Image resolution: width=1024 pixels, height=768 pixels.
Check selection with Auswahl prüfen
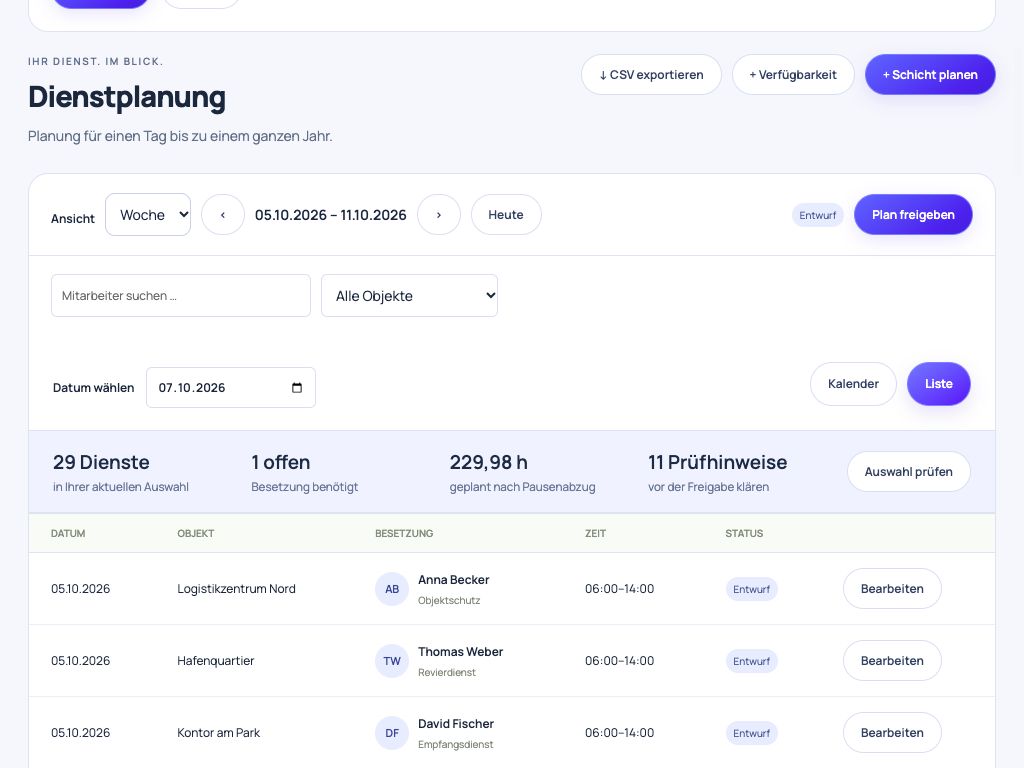point(908,472)
